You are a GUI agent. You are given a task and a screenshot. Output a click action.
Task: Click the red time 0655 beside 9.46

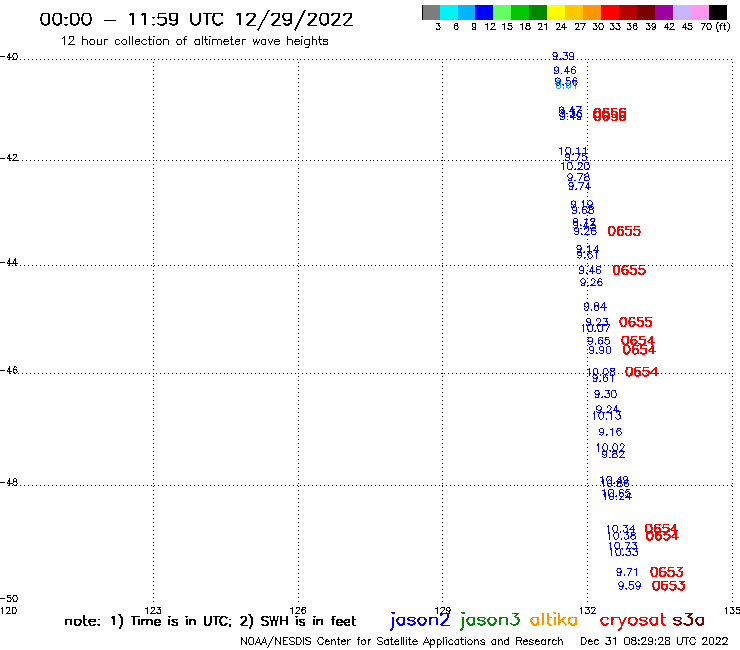629,270
